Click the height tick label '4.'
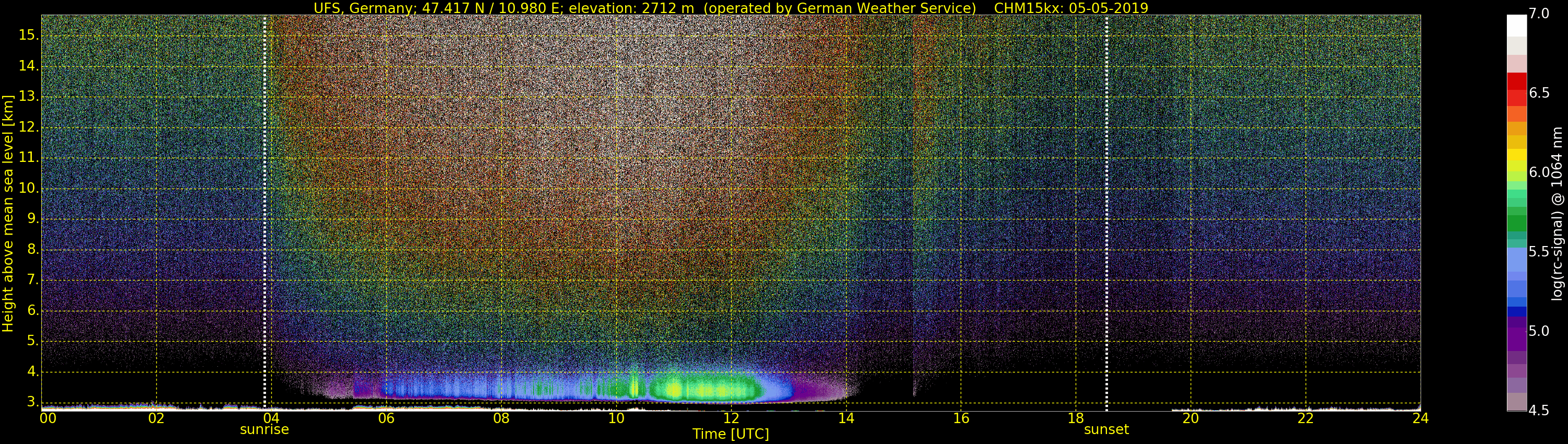 [32, 371]
